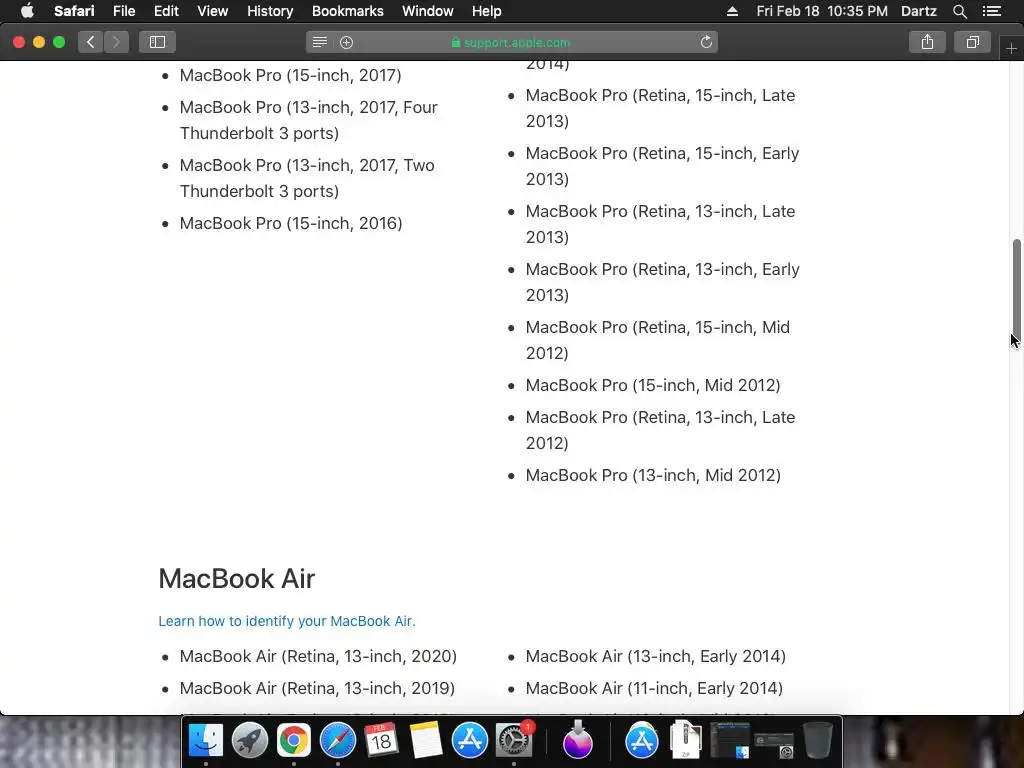Click the date and time in menu bar
Image resolution: width=1024 pixels, height=768 pixels.
(x=822, y=11)
